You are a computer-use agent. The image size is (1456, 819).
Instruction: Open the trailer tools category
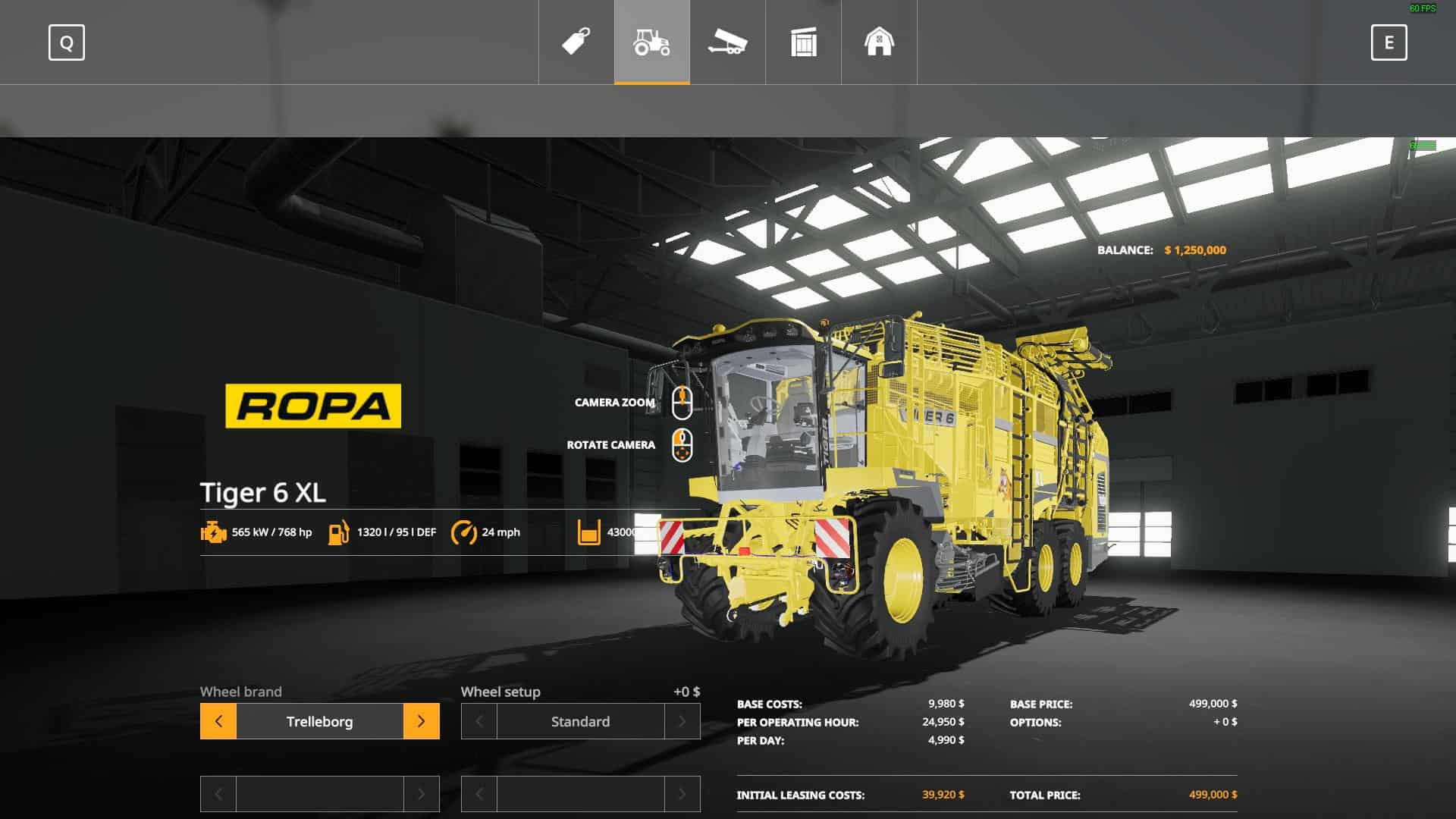pyautogui.click(x=728, y=42)
